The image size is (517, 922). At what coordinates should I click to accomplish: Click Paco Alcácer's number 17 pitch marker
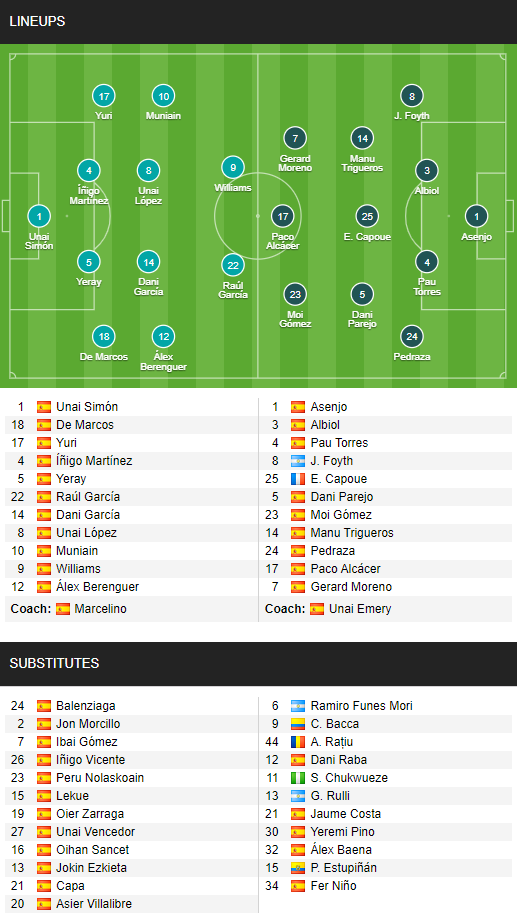point(283,216)
